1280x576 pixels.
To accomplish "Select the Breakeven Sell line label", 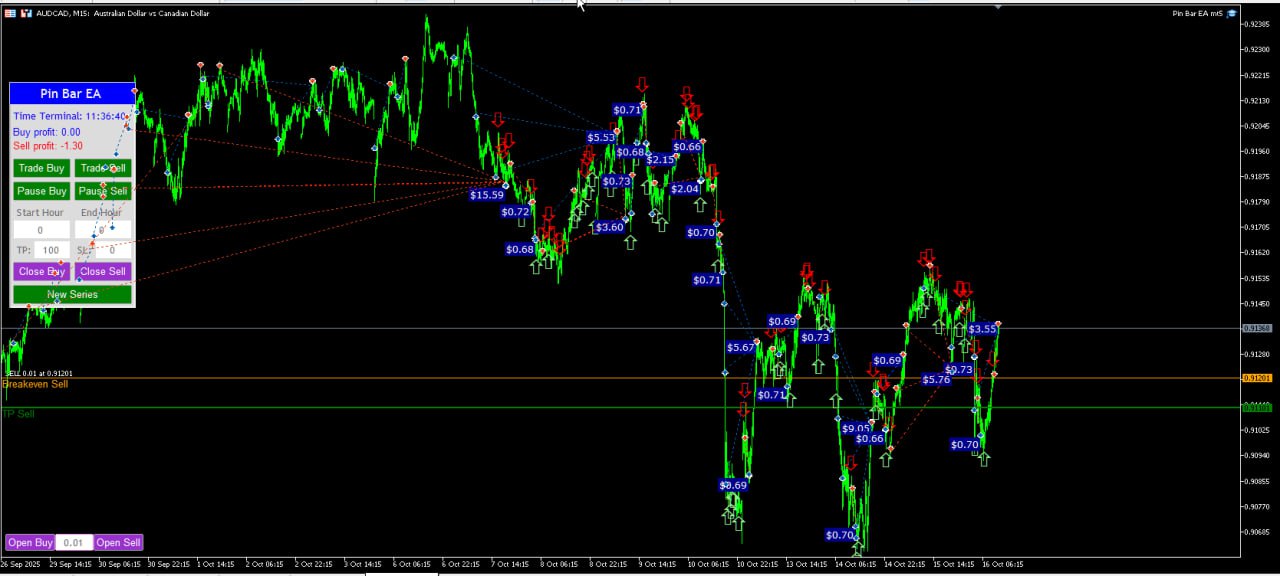I will tap(35, 384).
